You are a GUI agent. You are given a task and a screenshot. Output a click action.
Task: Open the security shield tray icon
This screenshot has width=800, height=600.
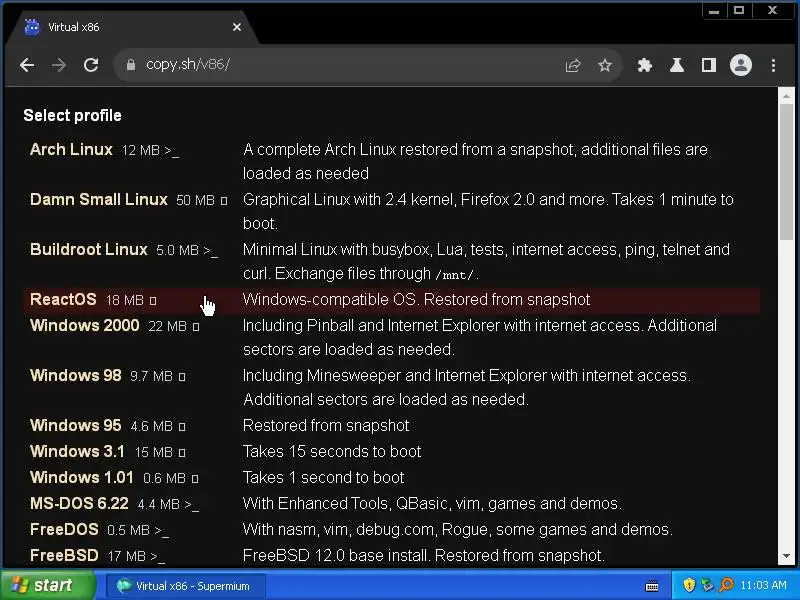click(x=689, y=585)
